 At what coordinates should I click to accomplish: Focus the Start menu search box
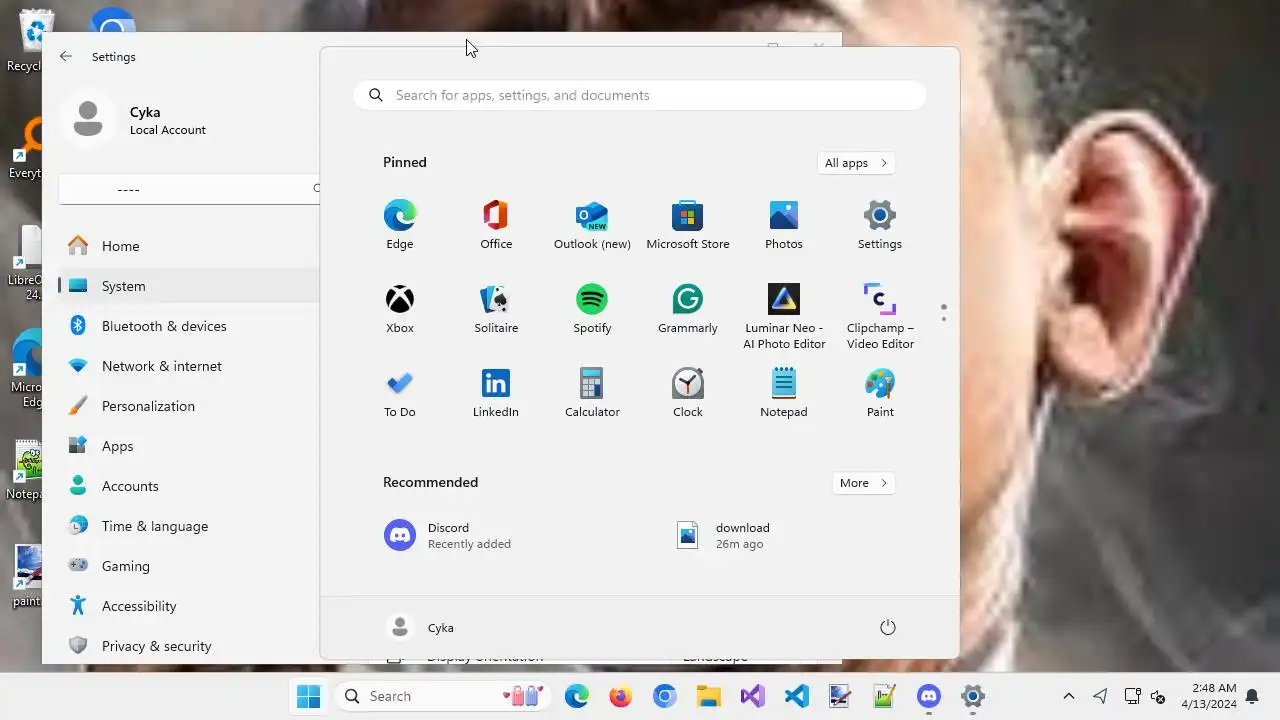[640, 95]
